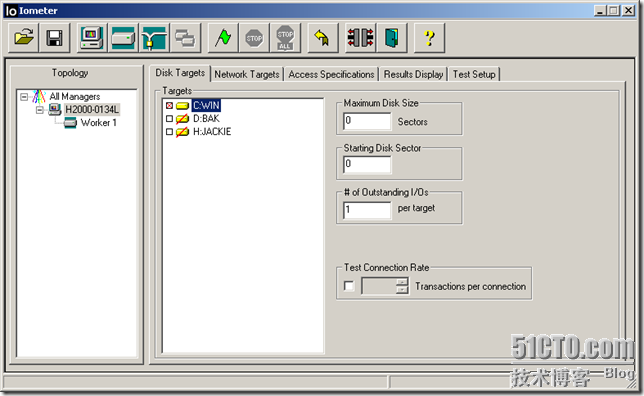Collapse the H2000-0134L tree node
This screenshot has height=396, width=644.
(39, 110)
